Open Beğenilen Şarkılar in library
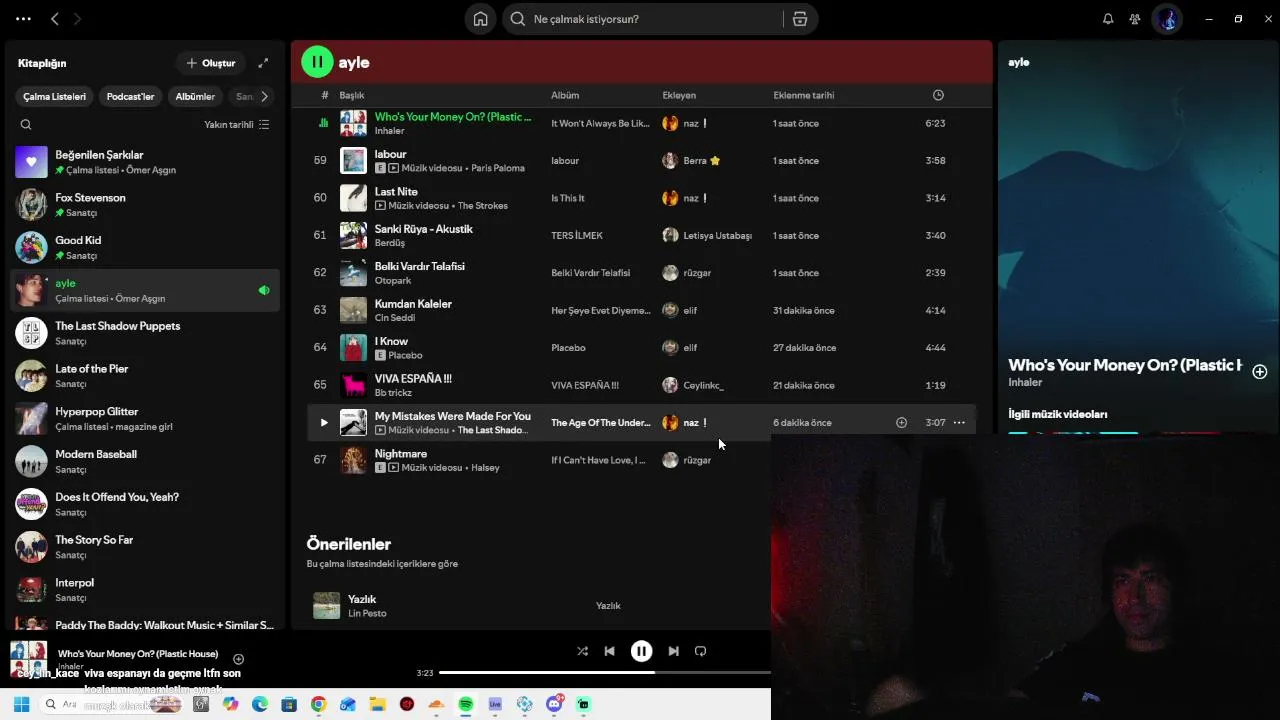Screen dimensions: 1280x720 (145, 162)
